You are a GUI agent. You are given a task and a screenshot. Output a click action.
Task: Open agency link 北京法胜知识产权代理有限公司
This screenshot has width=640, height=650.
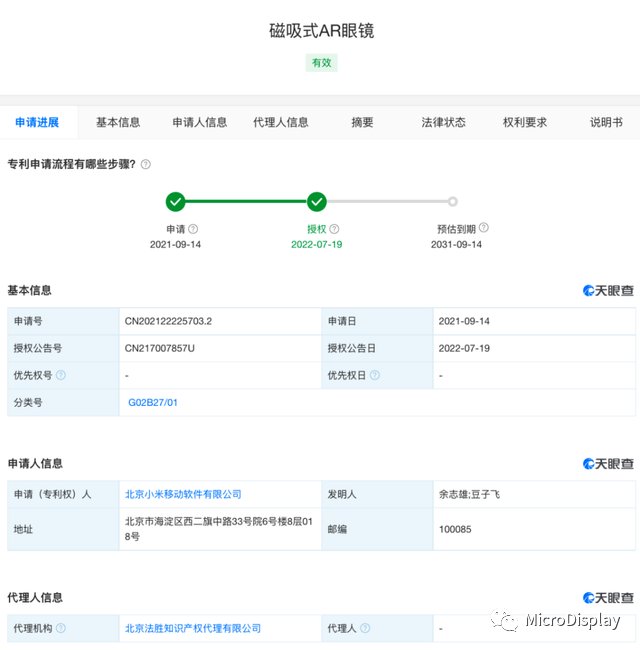click(193, 628)
